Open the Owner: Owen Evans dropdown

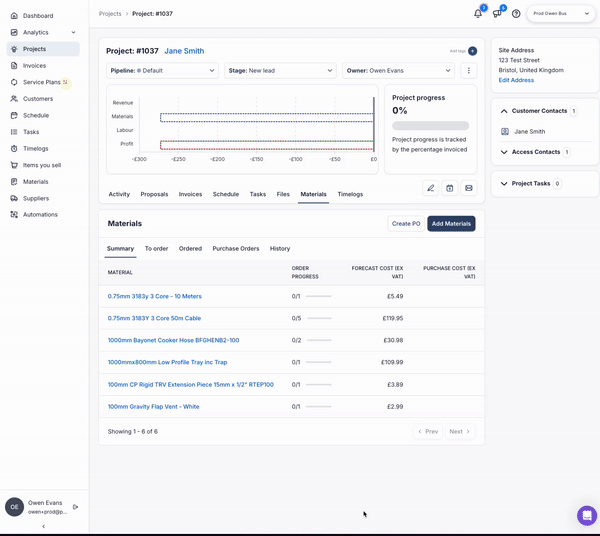pos(398,71)
